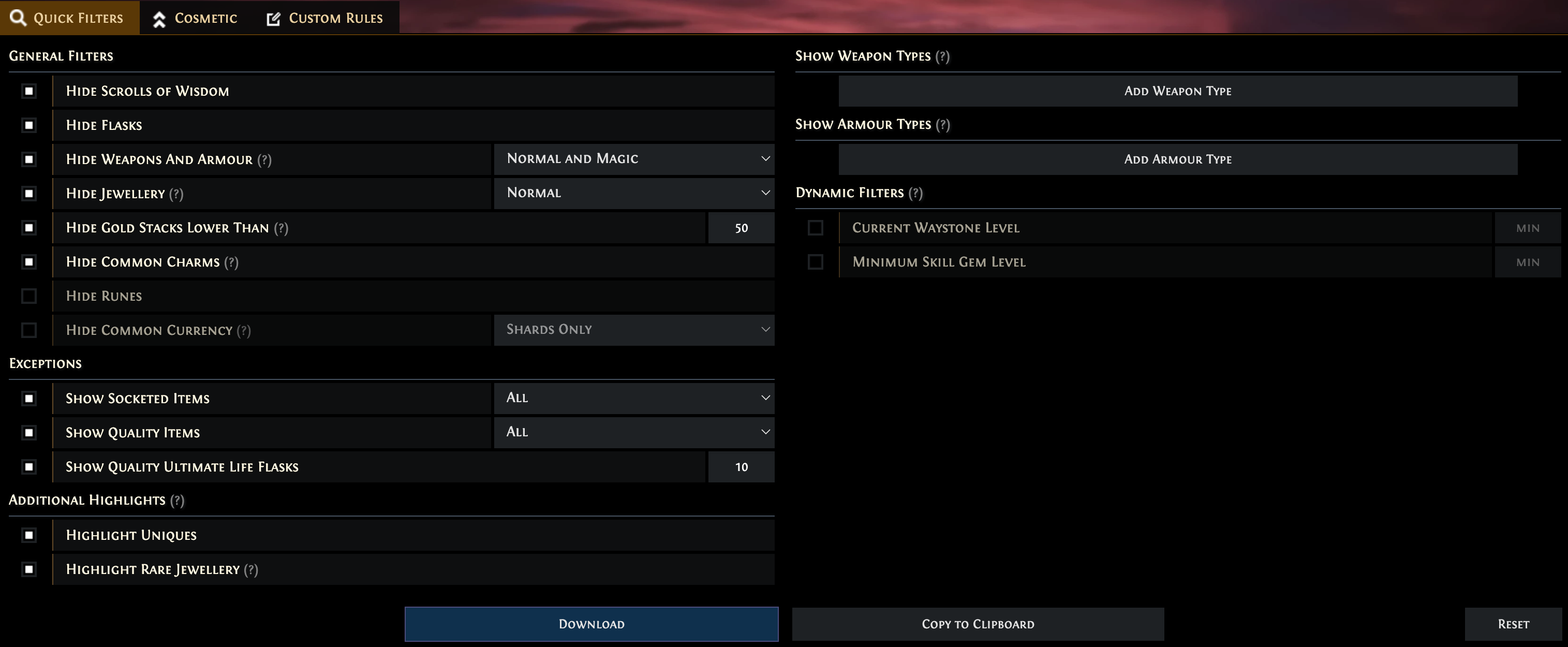The width and height of the screenshot is (1568, 647).
Task: Click the gold stack value field showing 50
Action: tap(741, 228)
